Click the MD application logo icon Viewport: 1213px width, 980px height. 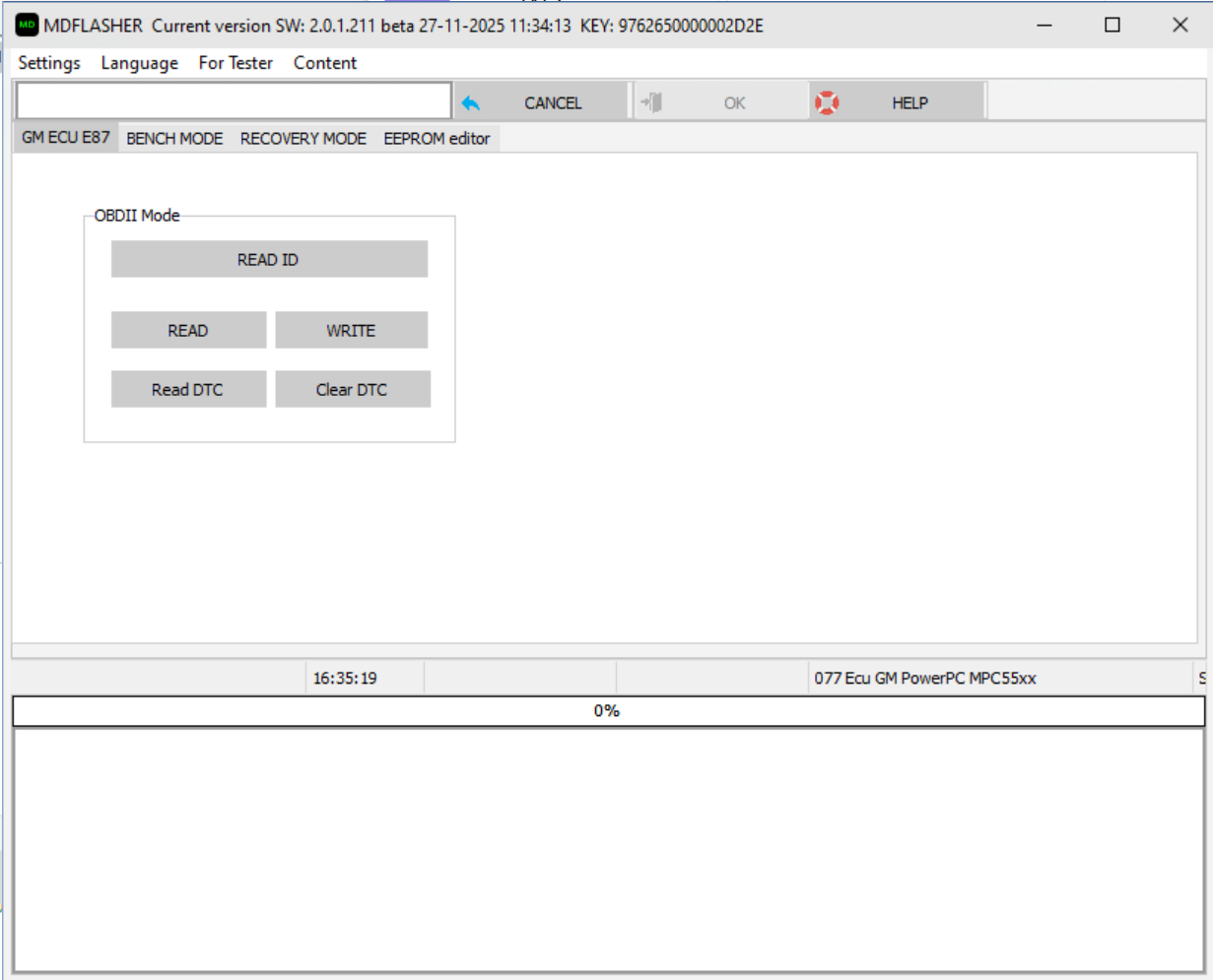point(27,25)
